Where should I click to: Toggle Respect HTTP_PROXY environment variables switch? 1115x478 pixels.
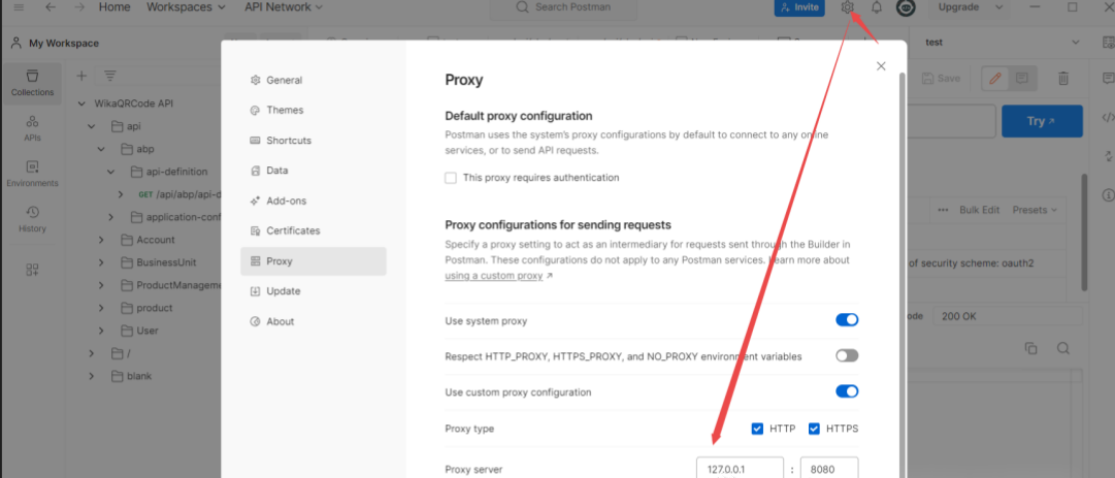point(847,356)
